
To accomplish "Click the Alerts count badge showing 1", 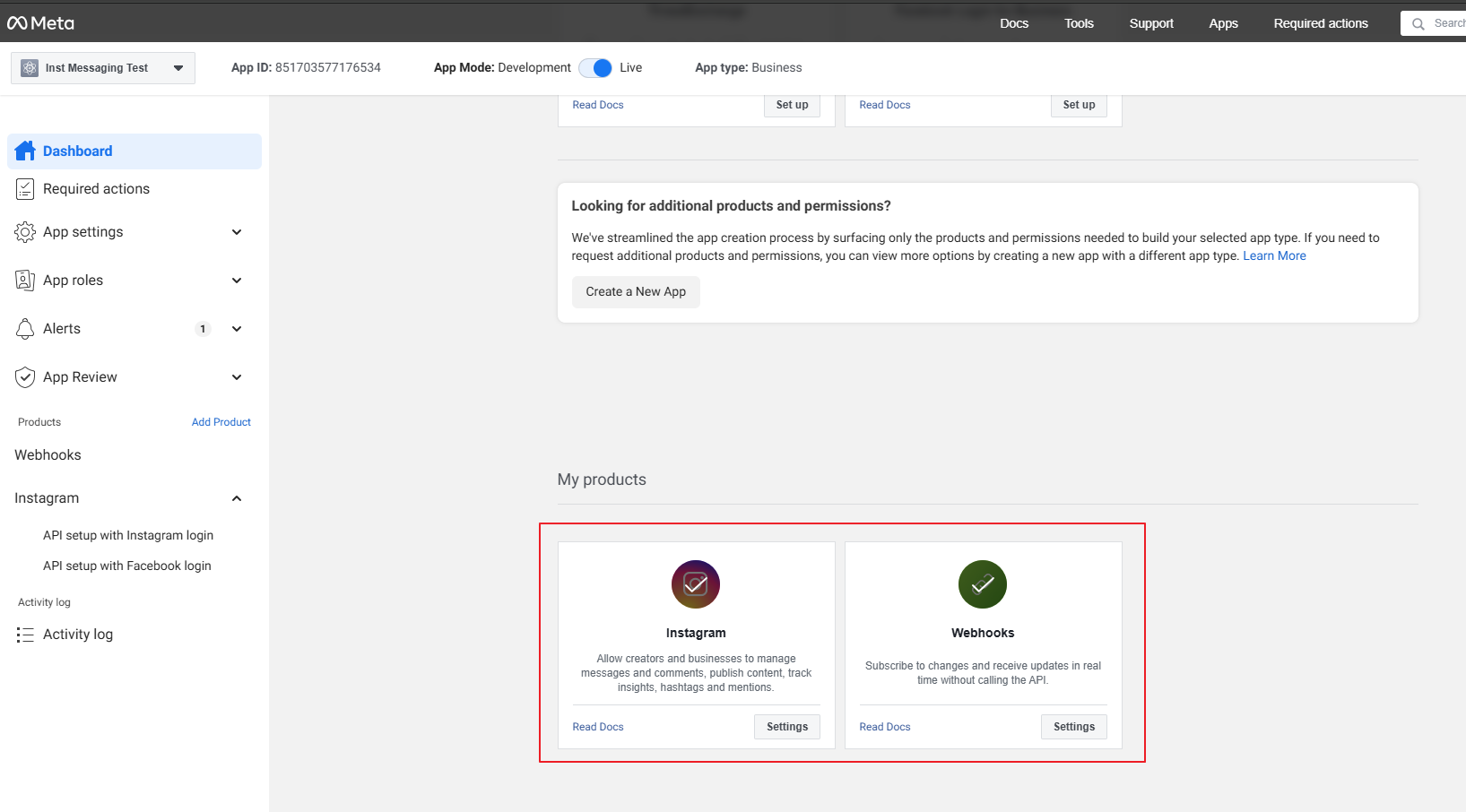I will pos(204,329).
